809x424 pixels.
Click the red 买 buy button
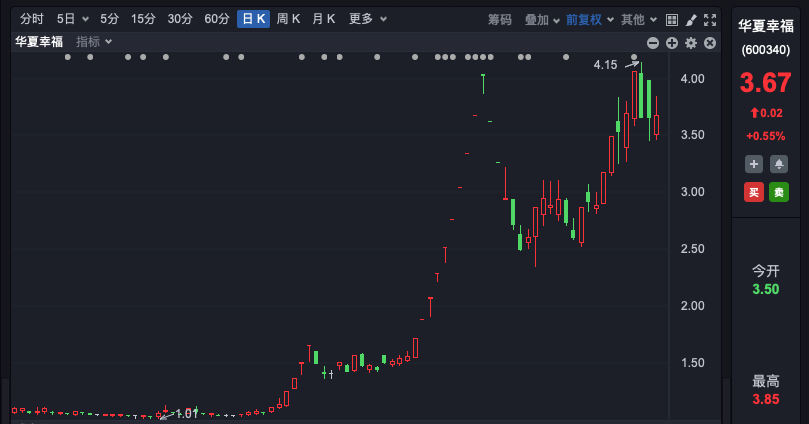(x=753, y=192)
